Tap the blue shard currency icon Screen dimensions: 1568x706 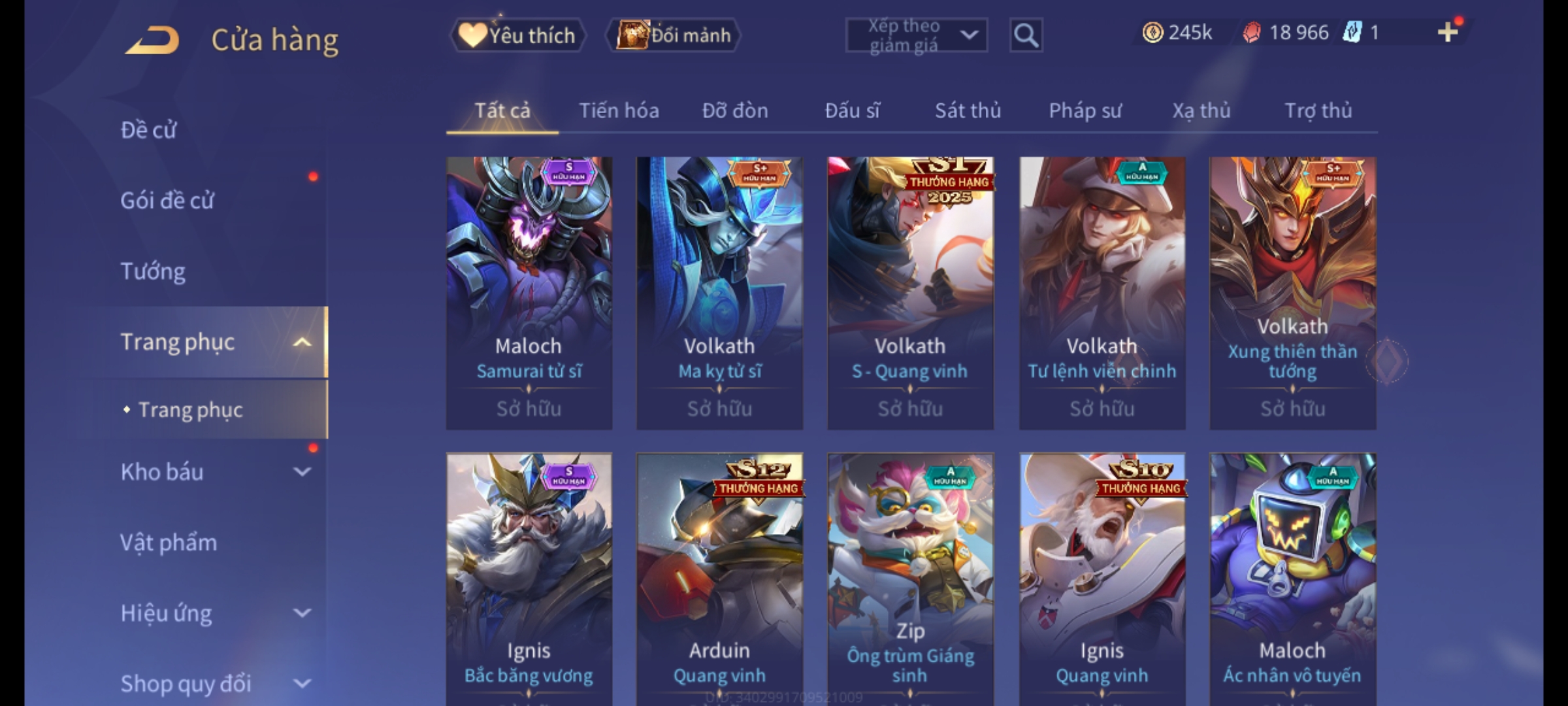pos(1352,33)
